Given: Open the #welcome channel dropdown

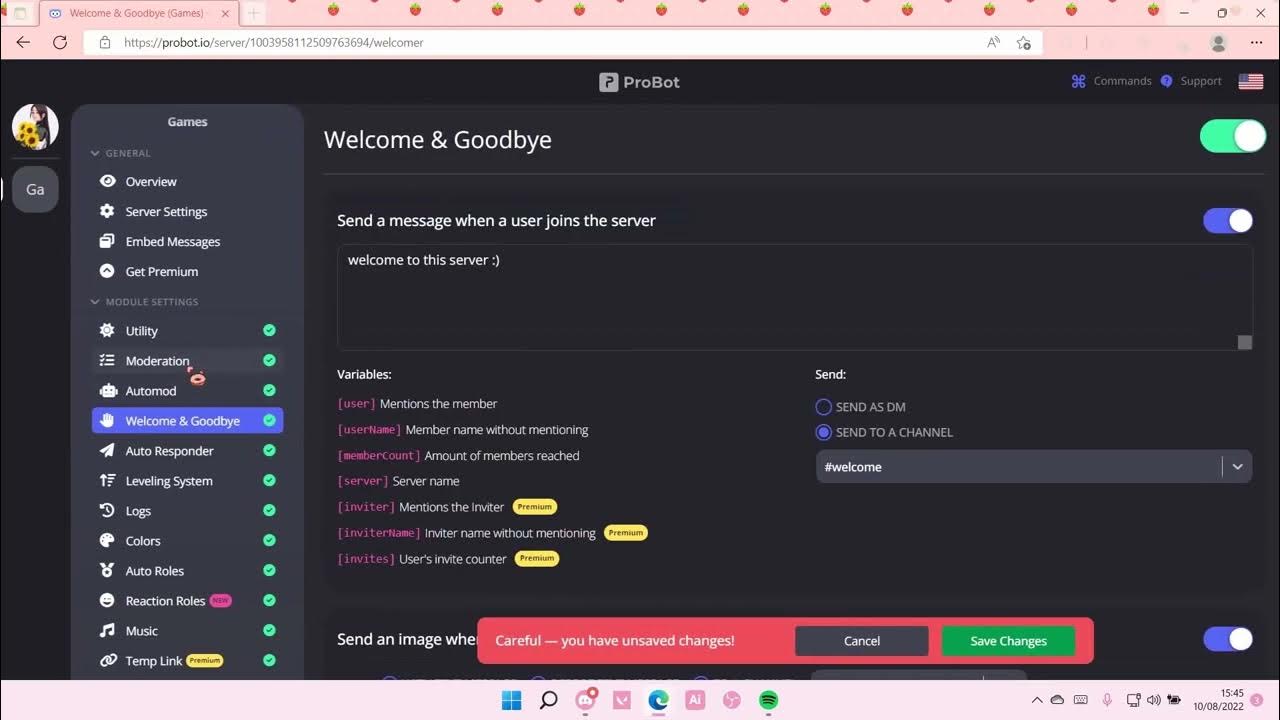Looking at the screenshot, I should click(x=1034, y=467).
